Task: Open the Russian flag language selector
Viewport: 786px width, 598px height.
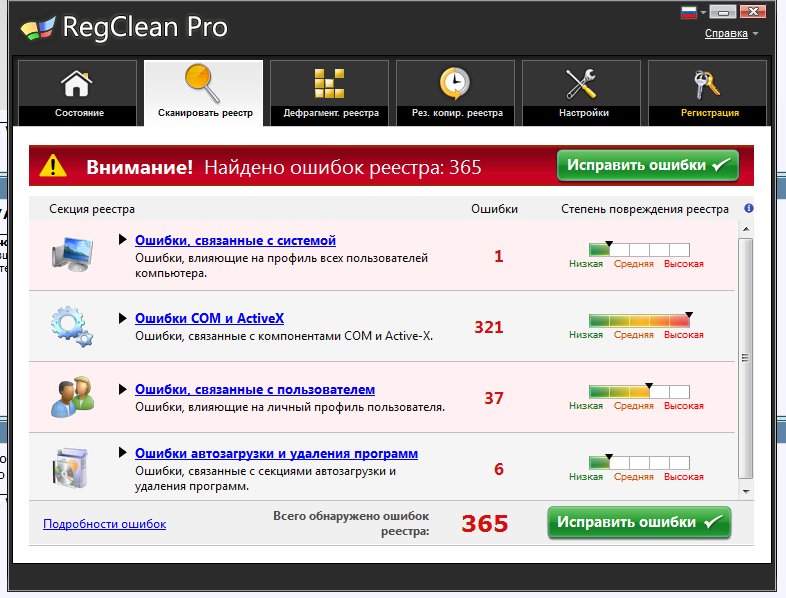Action: 689,12
